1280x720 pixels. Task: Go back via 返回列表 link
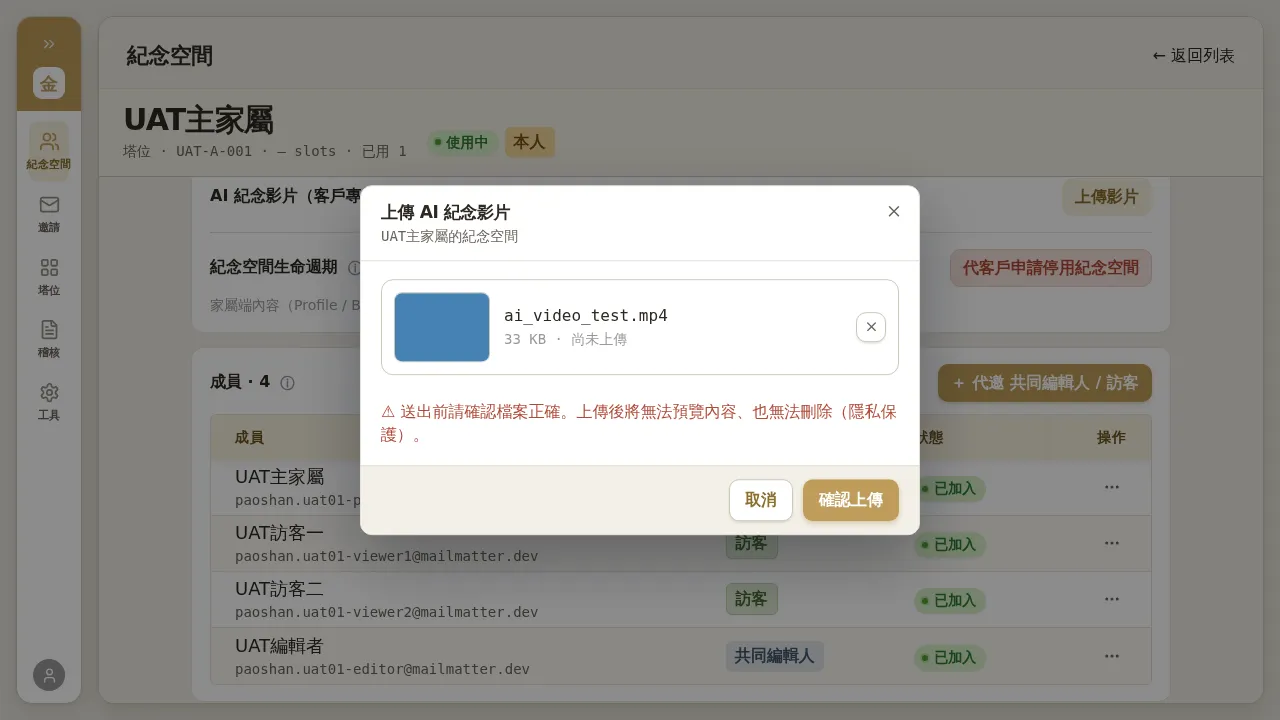[x=1194, y=56]
